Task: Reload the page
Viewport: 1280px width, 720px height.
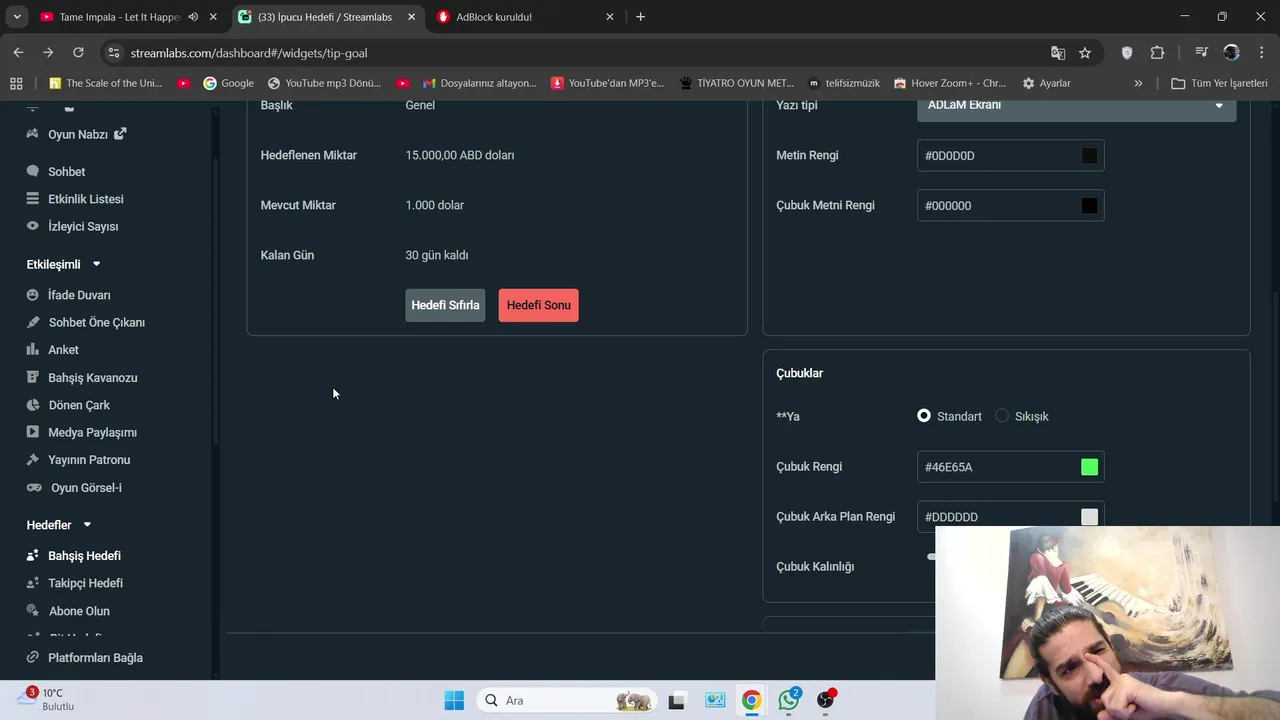Action: pyautogui.click(x=78, y=52)
